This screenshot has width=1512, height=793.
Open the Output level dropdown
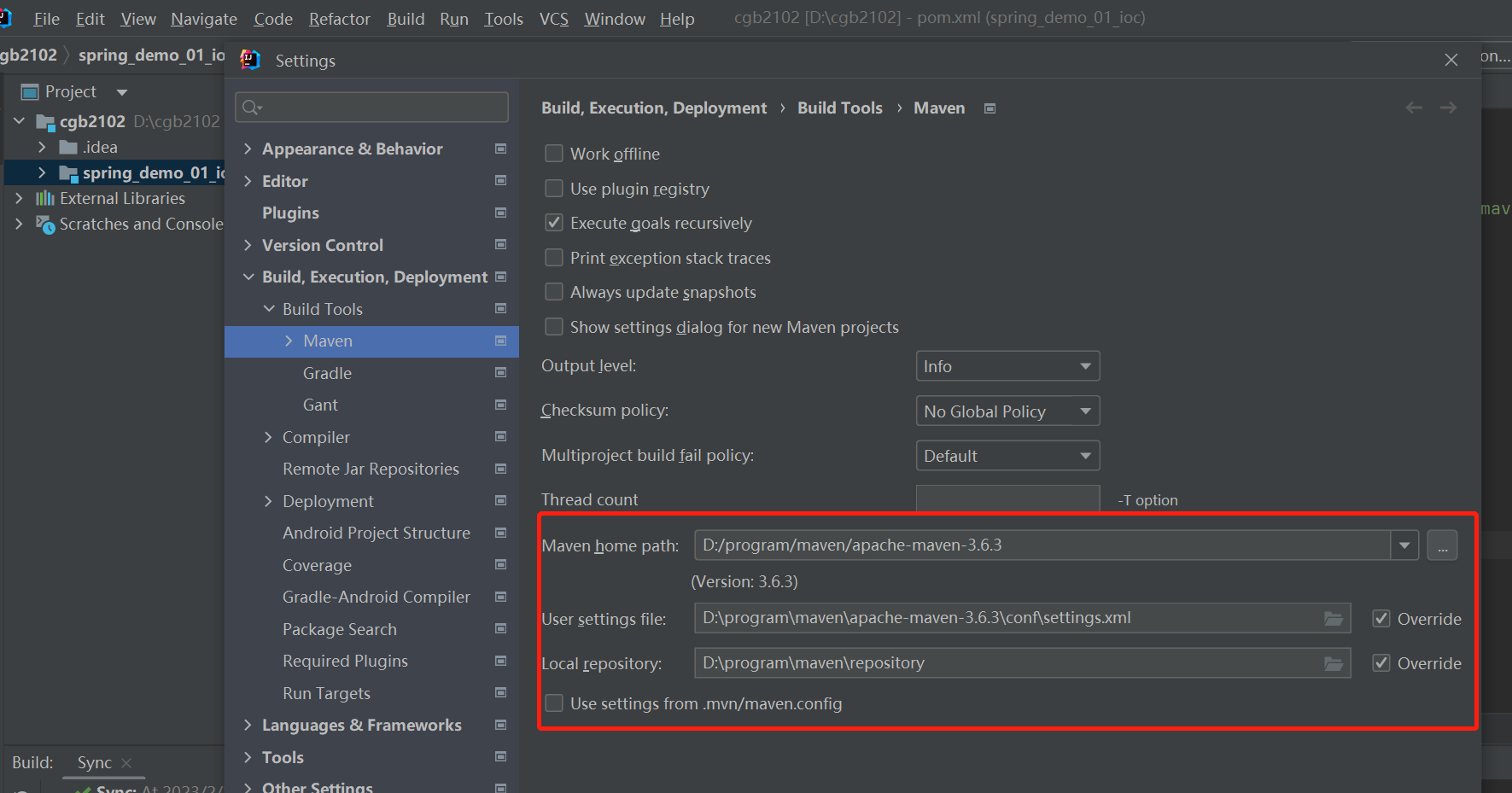pos(1007,366)
